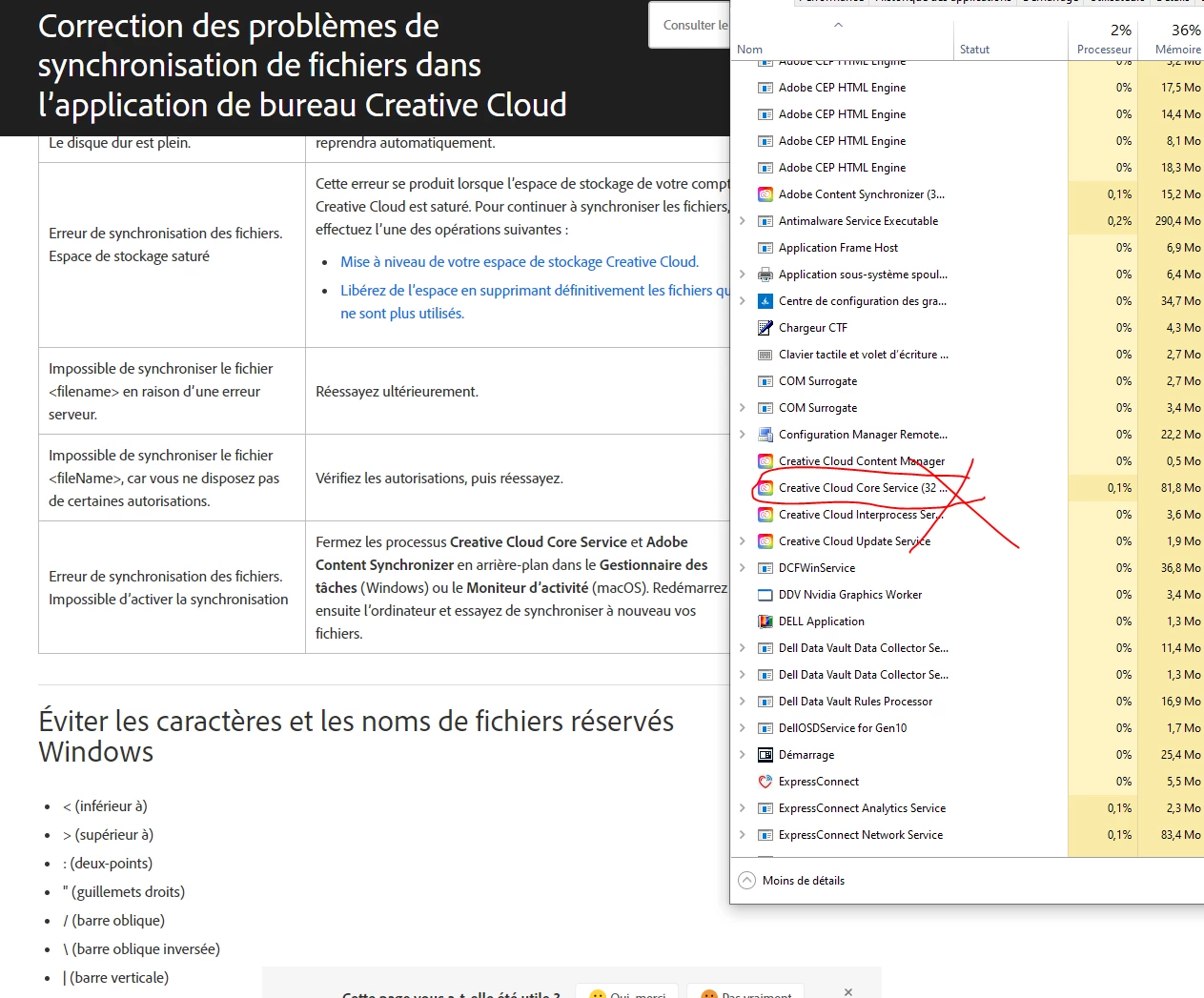Click the printer spooler subsystem icon

point(765,275)
